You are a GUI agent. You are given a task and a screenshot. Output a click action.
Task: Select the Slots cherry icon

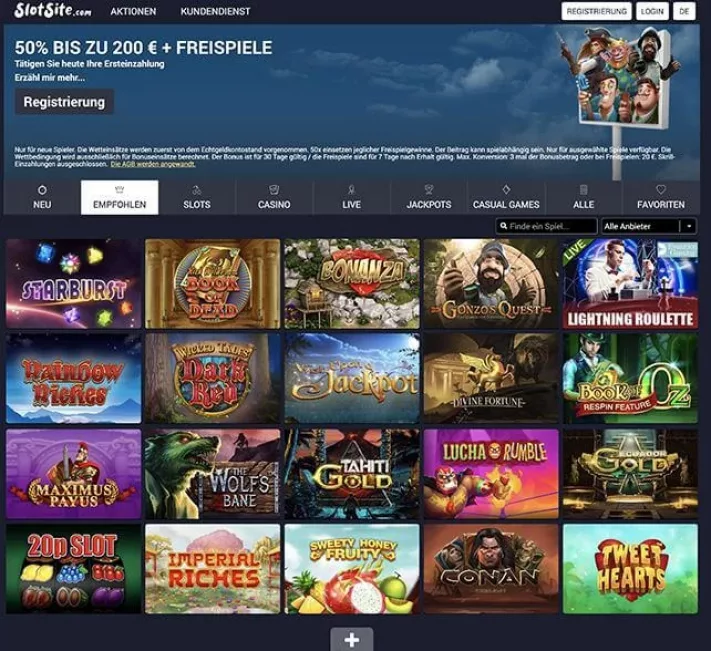tap(197, 190)
